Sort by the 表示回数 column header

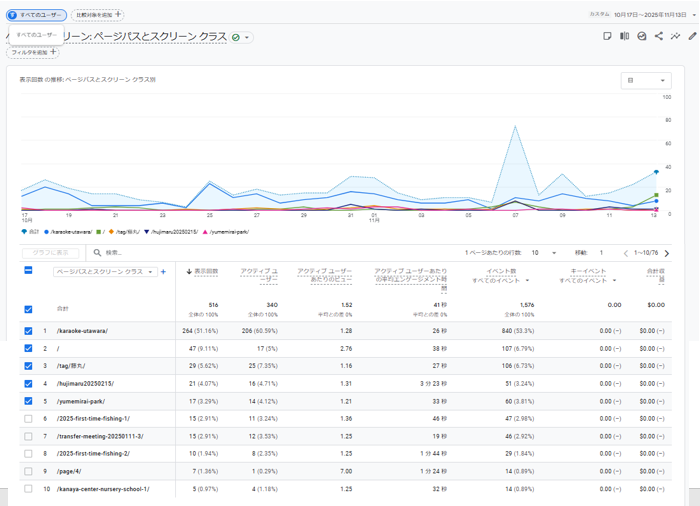(x=203, y=271)
